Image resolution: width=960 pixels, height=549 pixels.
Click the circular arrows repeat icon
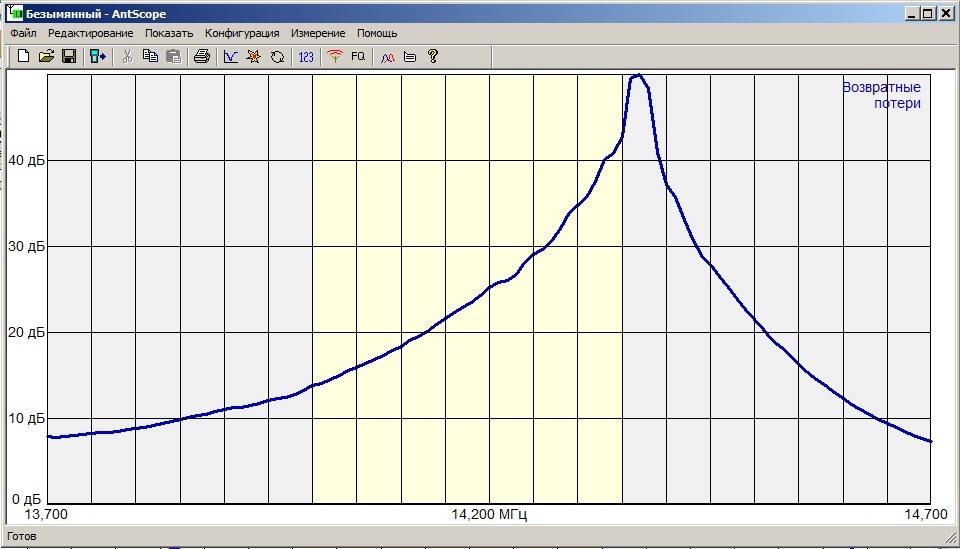277,56
